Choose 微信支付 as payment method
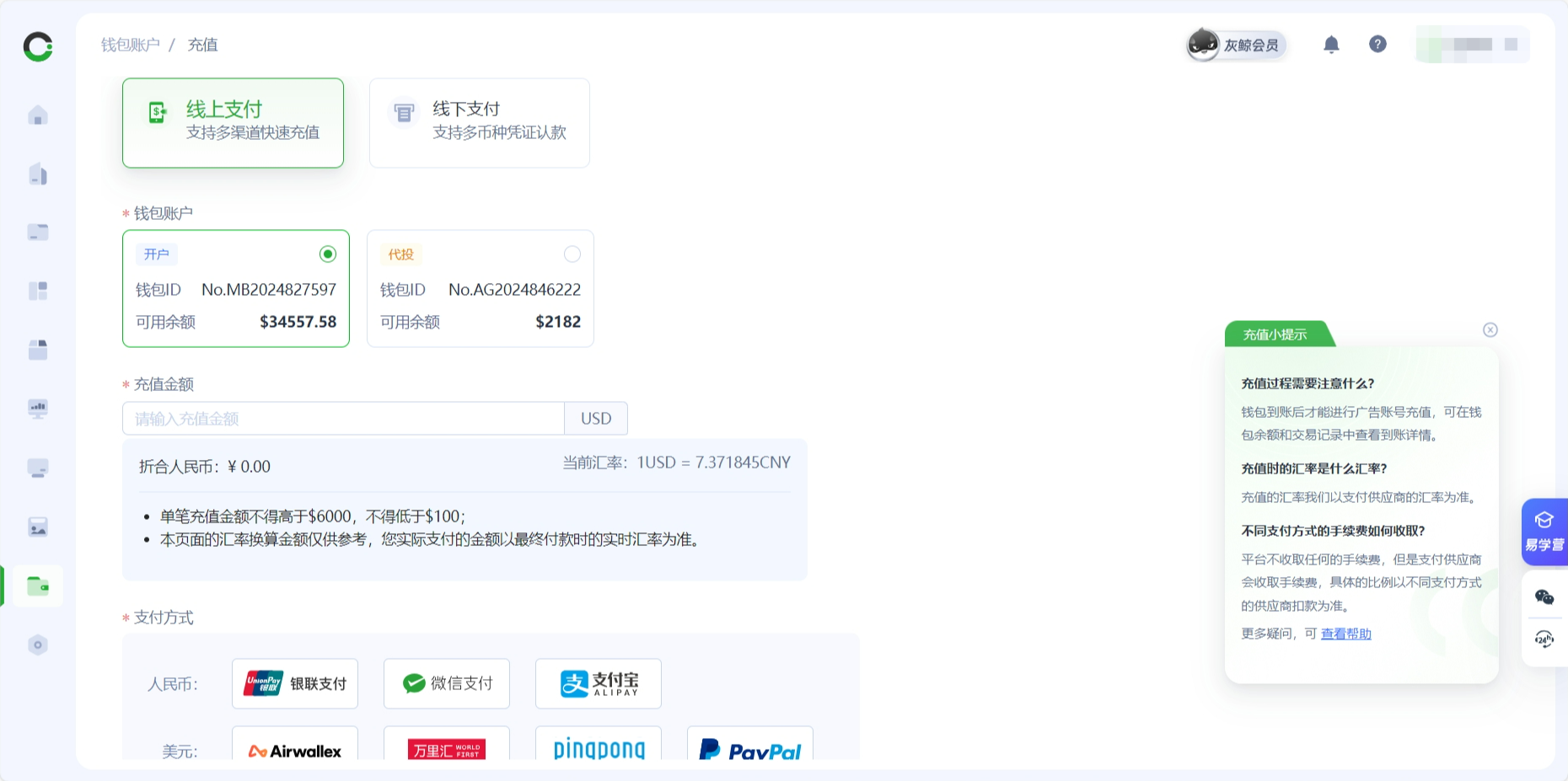Image resolution: width=1568 pixels, height=781 pixels. coord(447,683)
